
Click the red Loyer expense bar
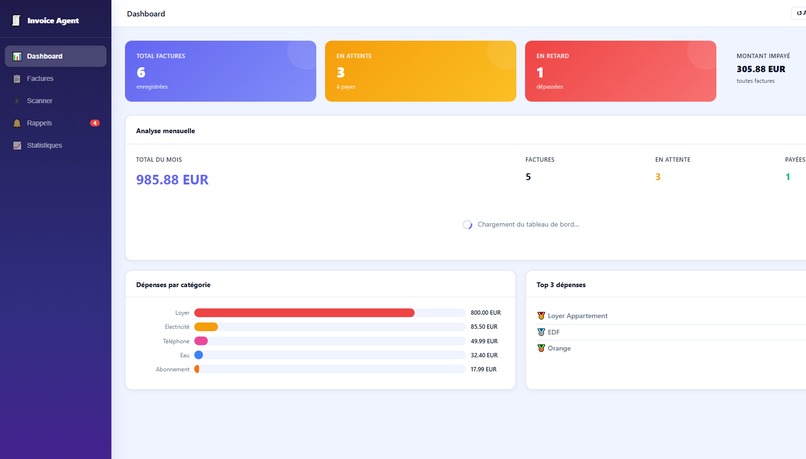304,313
